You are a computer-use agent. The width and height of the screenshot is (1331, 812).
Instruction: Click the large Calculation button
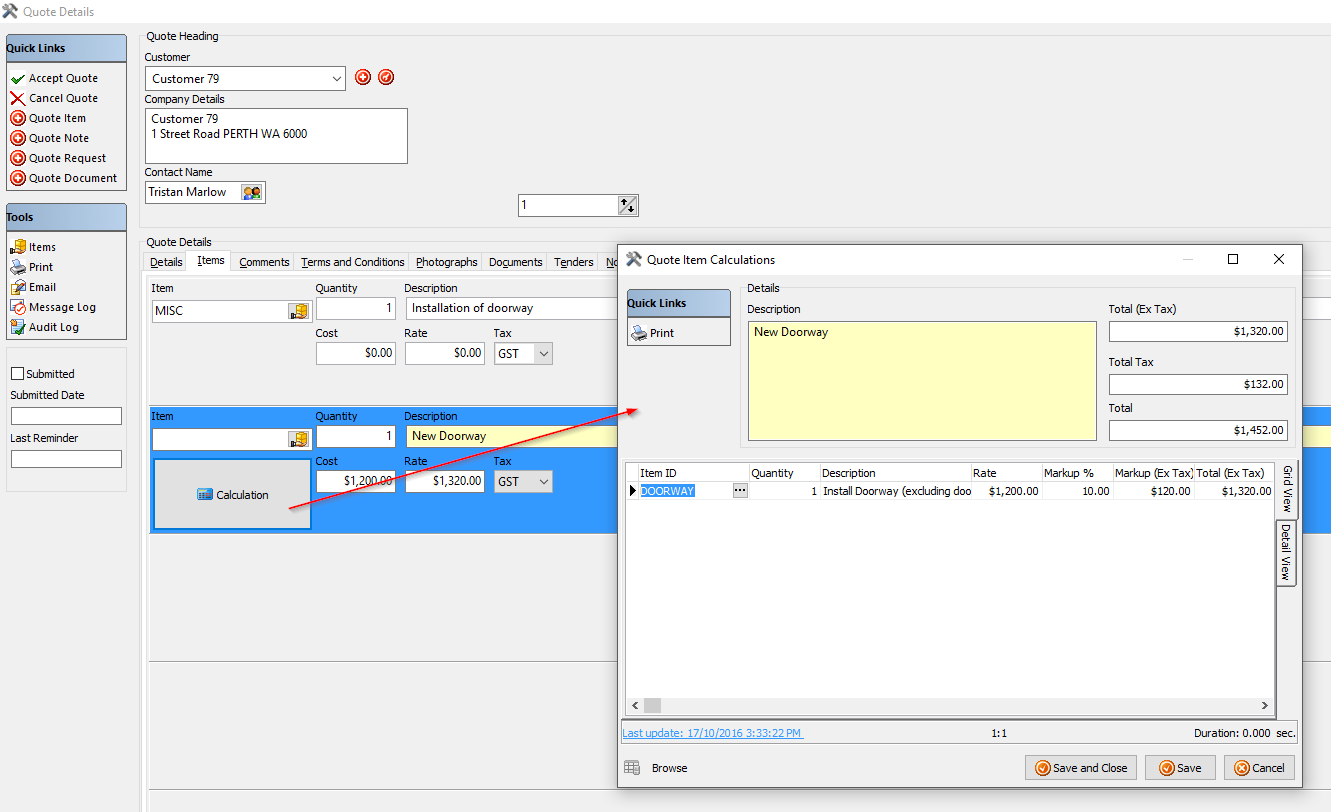coord(232,495)
